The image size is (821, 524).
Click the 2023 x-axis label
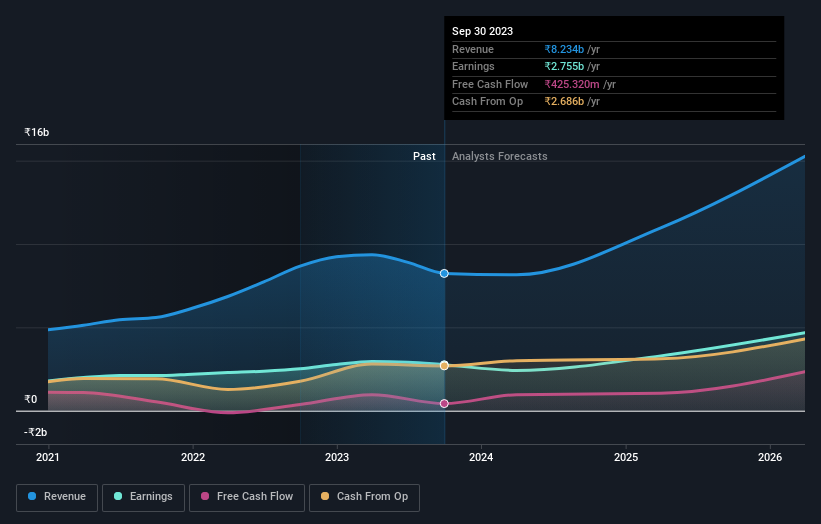[x=337, y=457]
